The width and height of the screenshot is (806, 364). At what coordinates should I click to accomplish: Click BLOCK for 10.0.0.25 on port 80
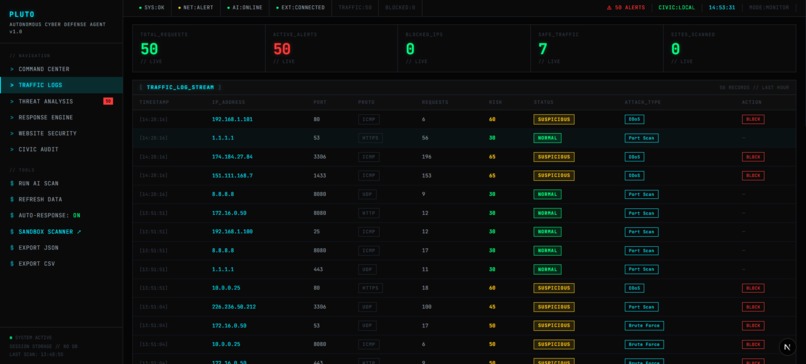753,288
